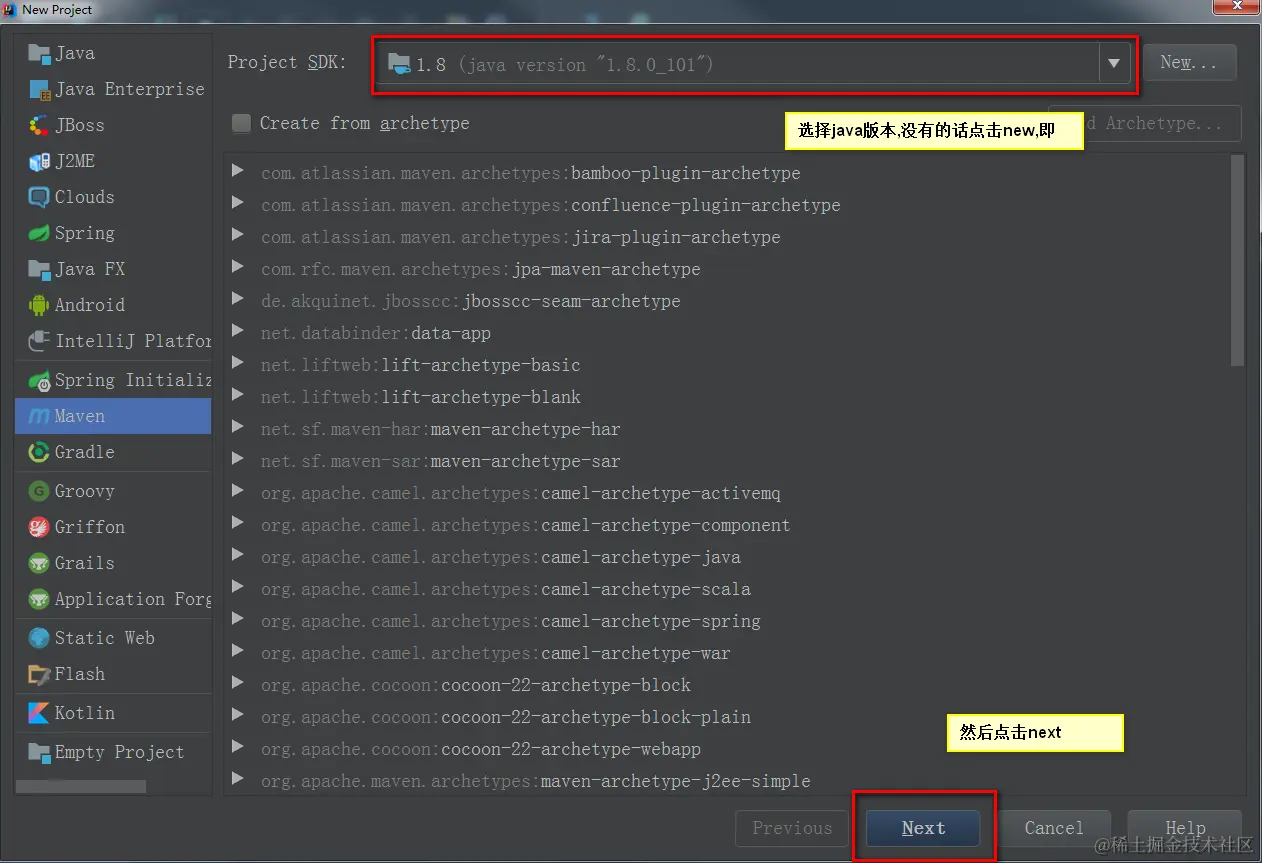Select the Application Forge icon

39,599
